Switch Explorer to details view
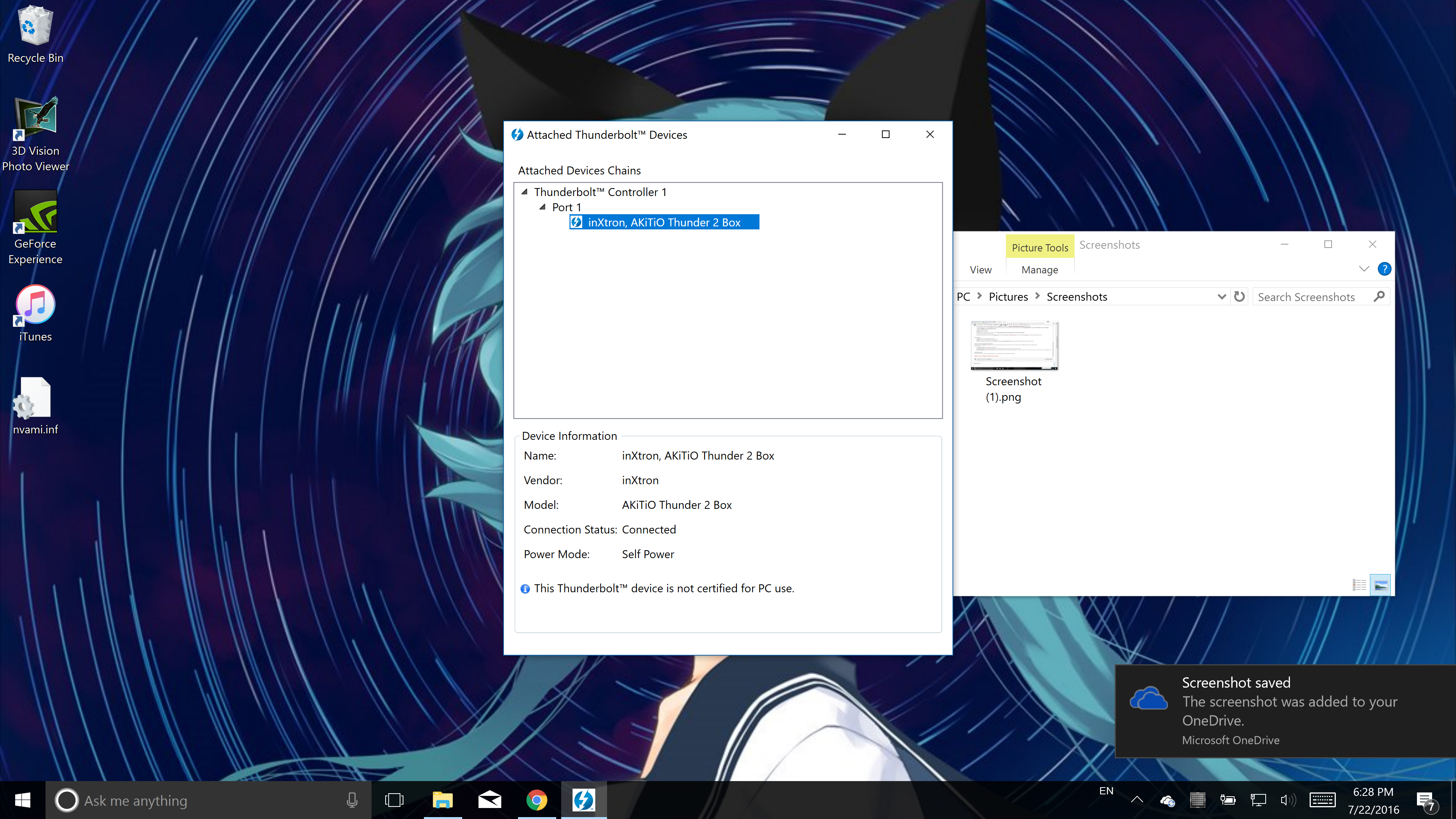Viewport: 1456px width, 819px height. (x=1359, y=585)
